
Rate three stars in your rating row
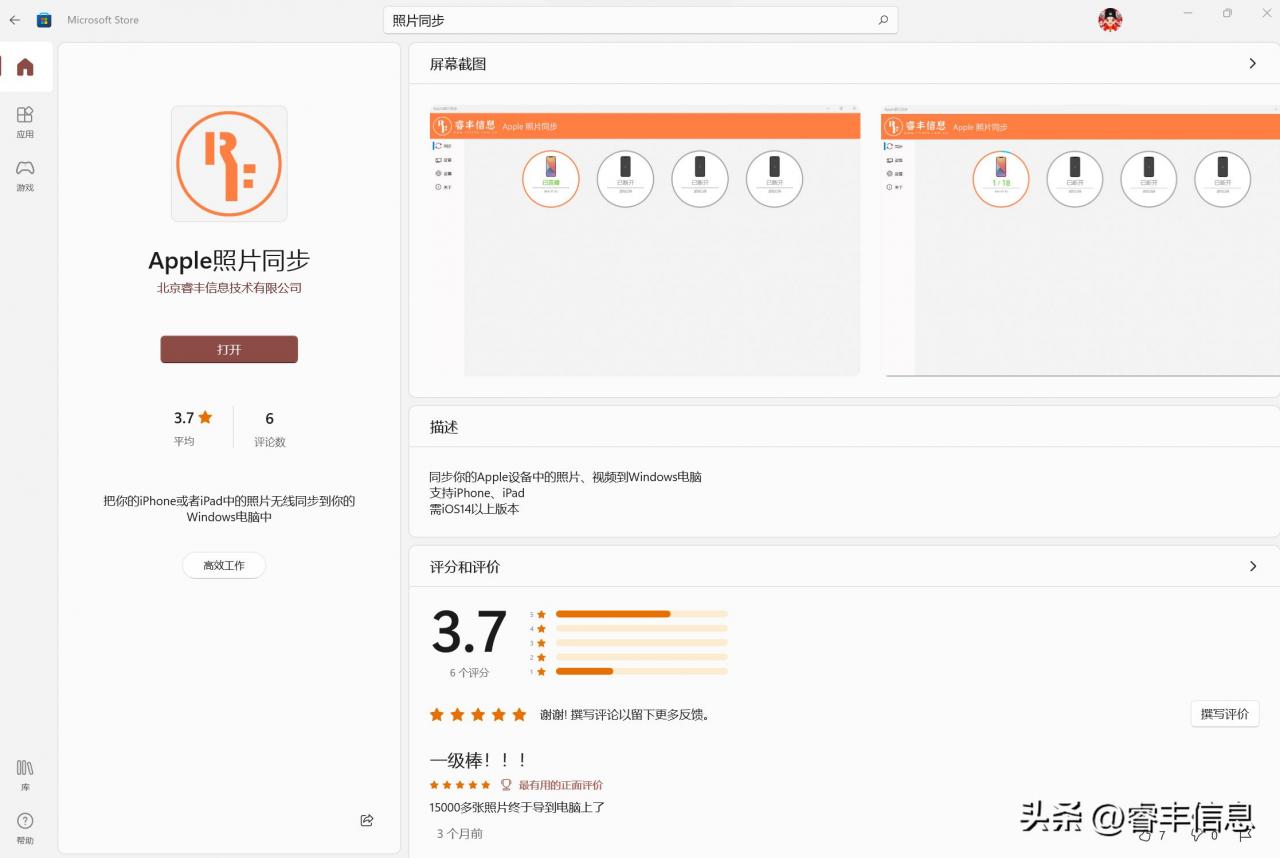(x=478, y=715)
